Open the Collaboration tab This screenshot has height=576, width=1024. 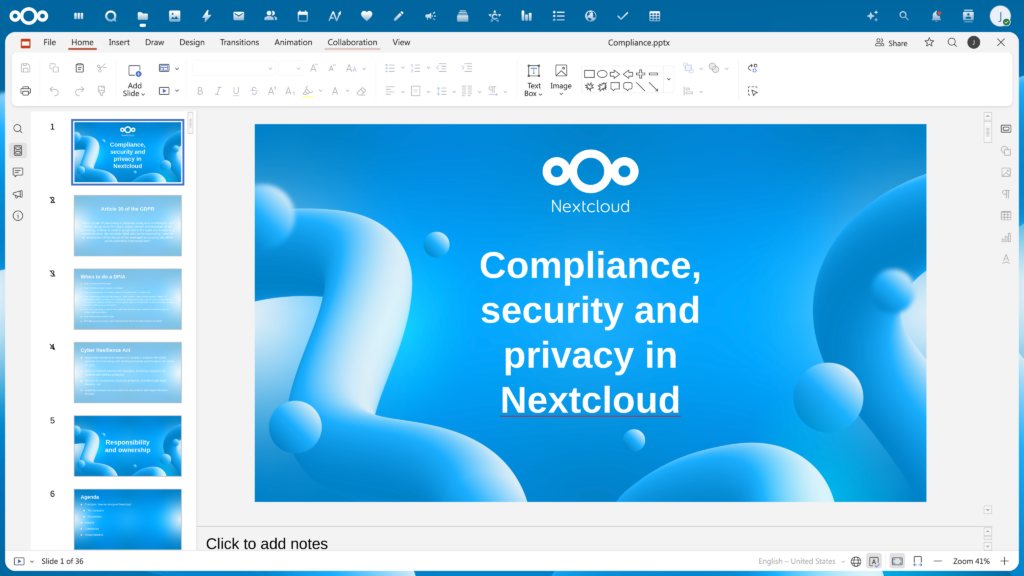tap(352, 42)
